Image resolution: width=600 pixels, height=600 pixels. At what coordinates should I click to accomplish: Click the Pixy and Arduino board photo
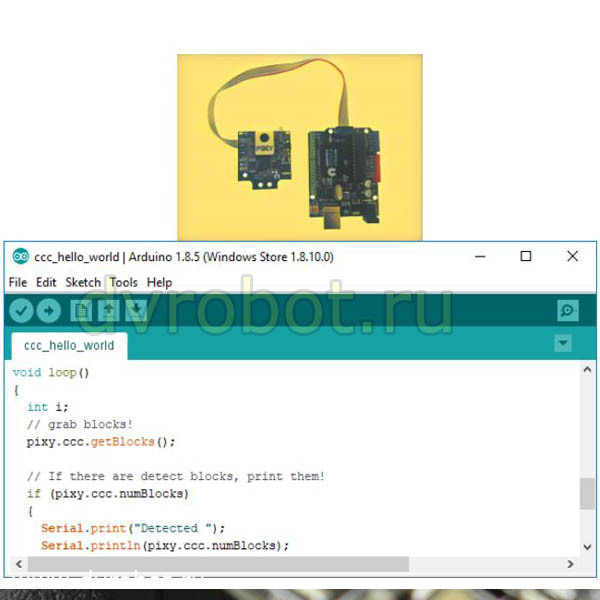pos(300,147)
